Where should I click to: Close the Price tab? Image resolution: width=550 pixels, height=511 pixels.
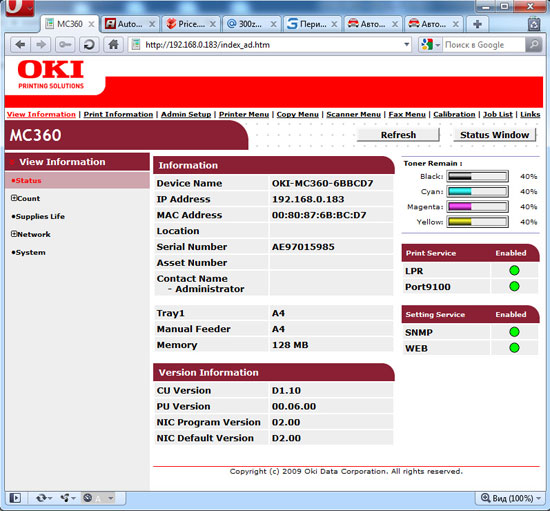point(213,24)
